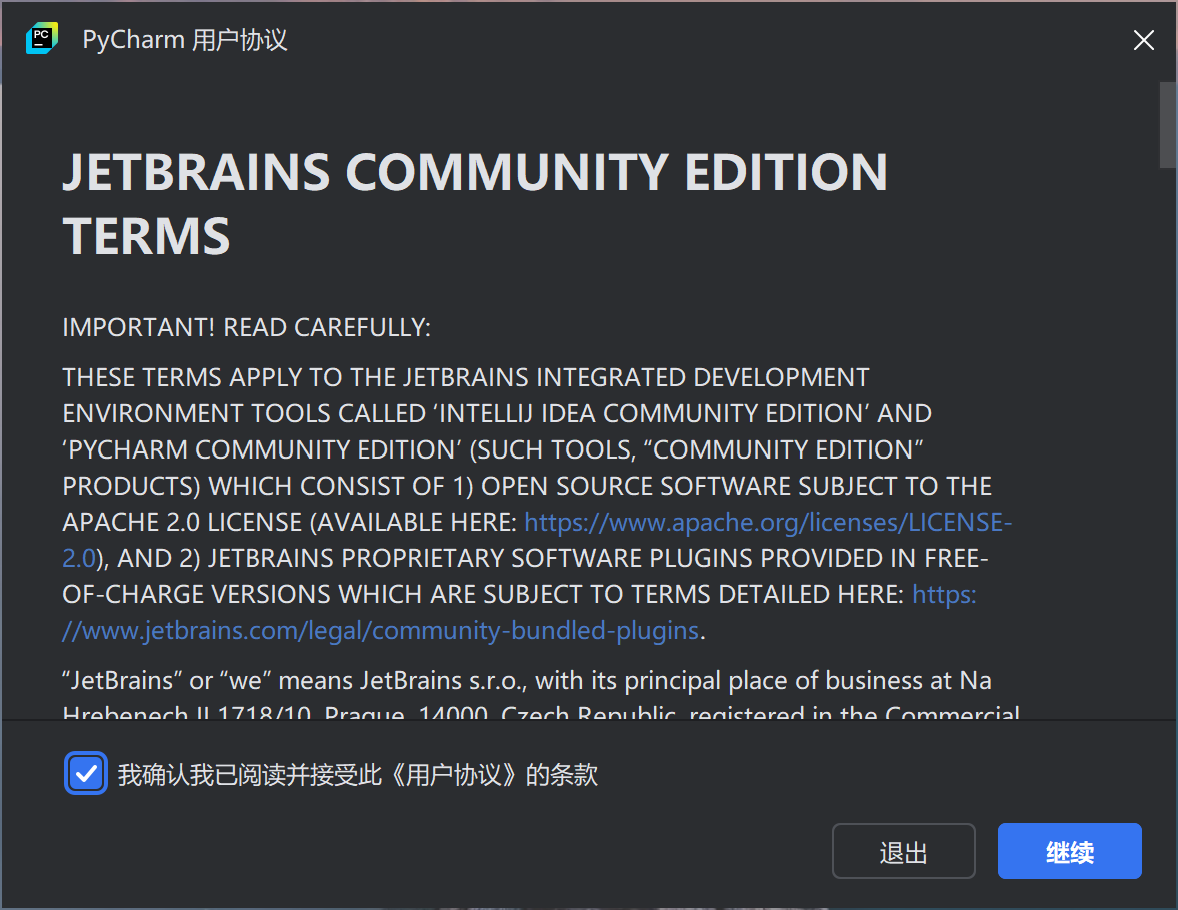Click the IMPORTANT! READ CAREFULLY line
Image resolution: width=1178 pixels, height=910 pixels.
coord(246,327)
